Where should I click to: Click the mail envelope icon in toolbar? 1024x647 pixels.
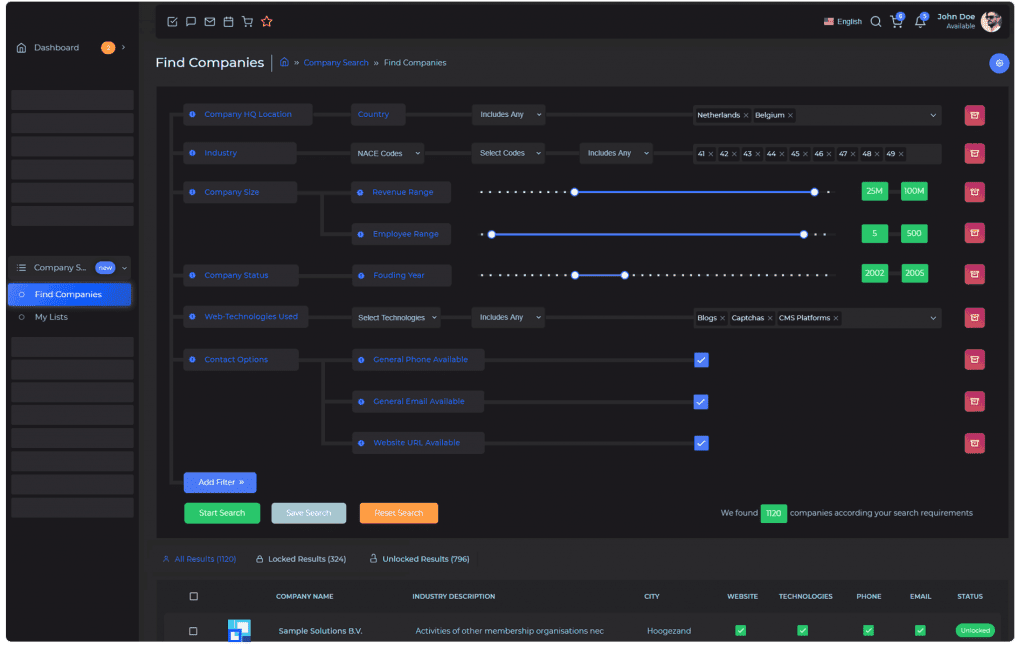coord(209,22)
